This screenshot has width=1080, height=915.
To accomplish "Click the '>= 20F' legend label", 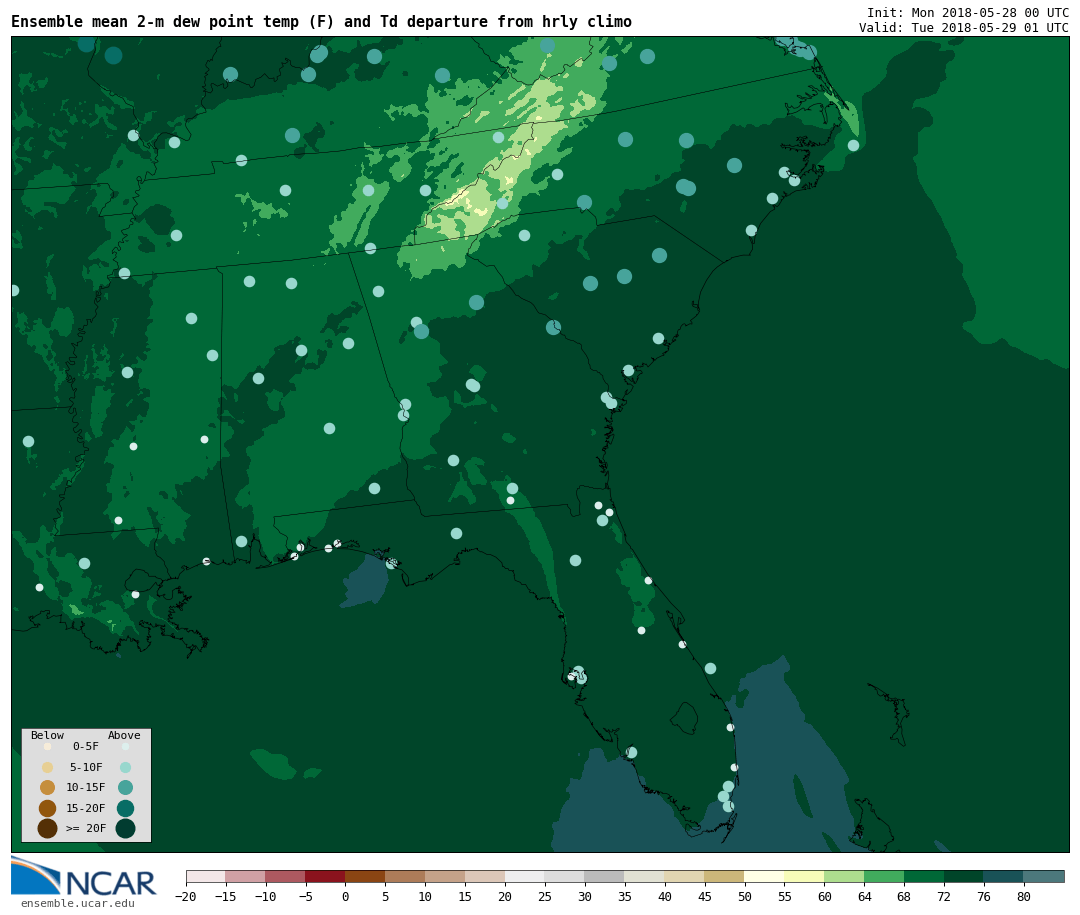I will (x=86, y=828).
